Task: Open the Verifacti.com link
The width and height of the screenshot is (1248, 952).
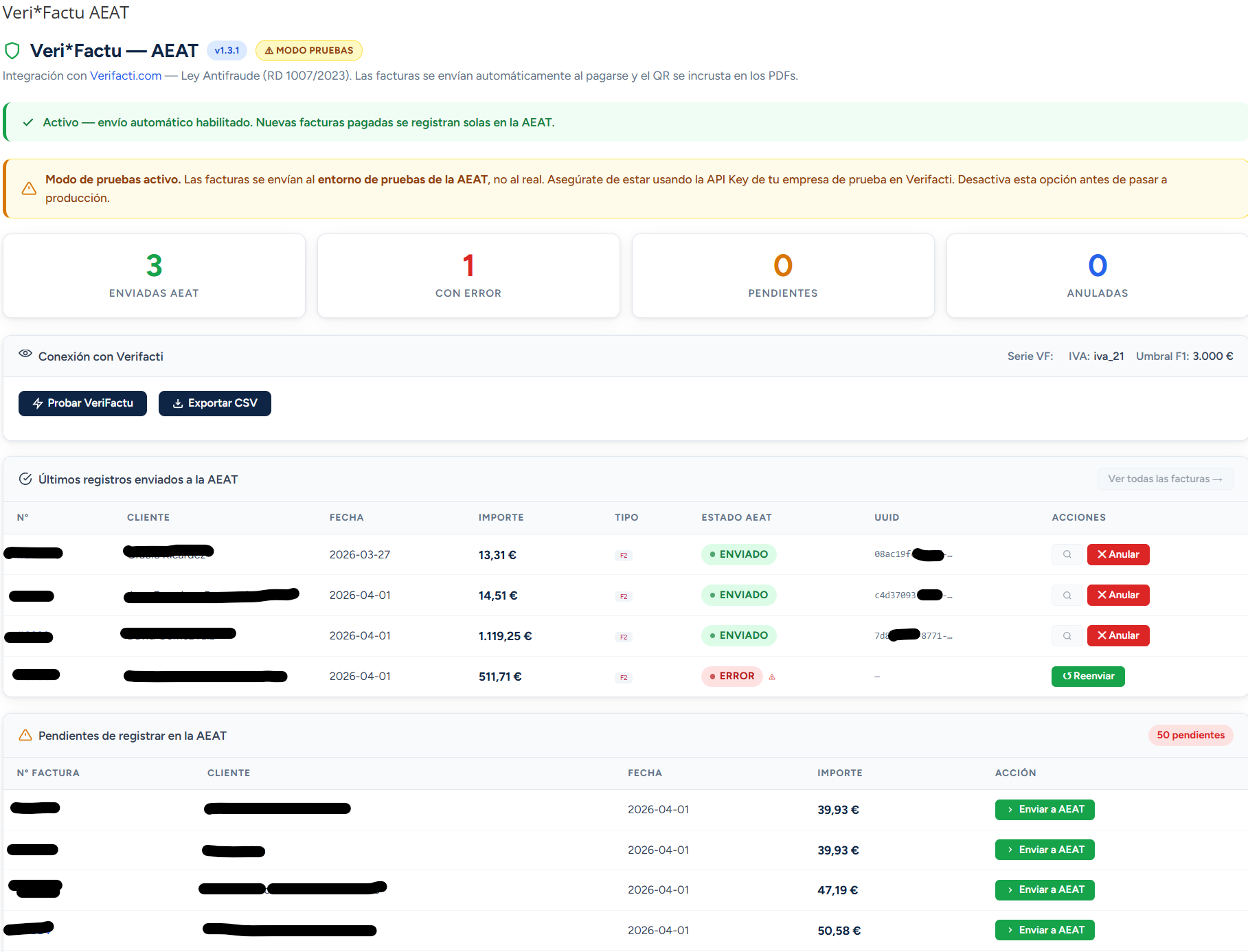Action: point(126,76)
